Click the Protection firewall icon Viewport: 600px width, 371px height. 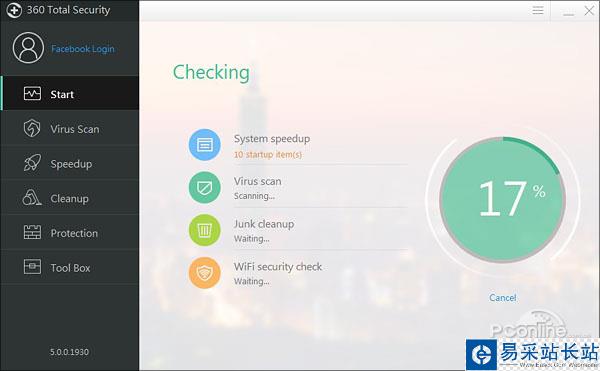[x=32, y=232]
